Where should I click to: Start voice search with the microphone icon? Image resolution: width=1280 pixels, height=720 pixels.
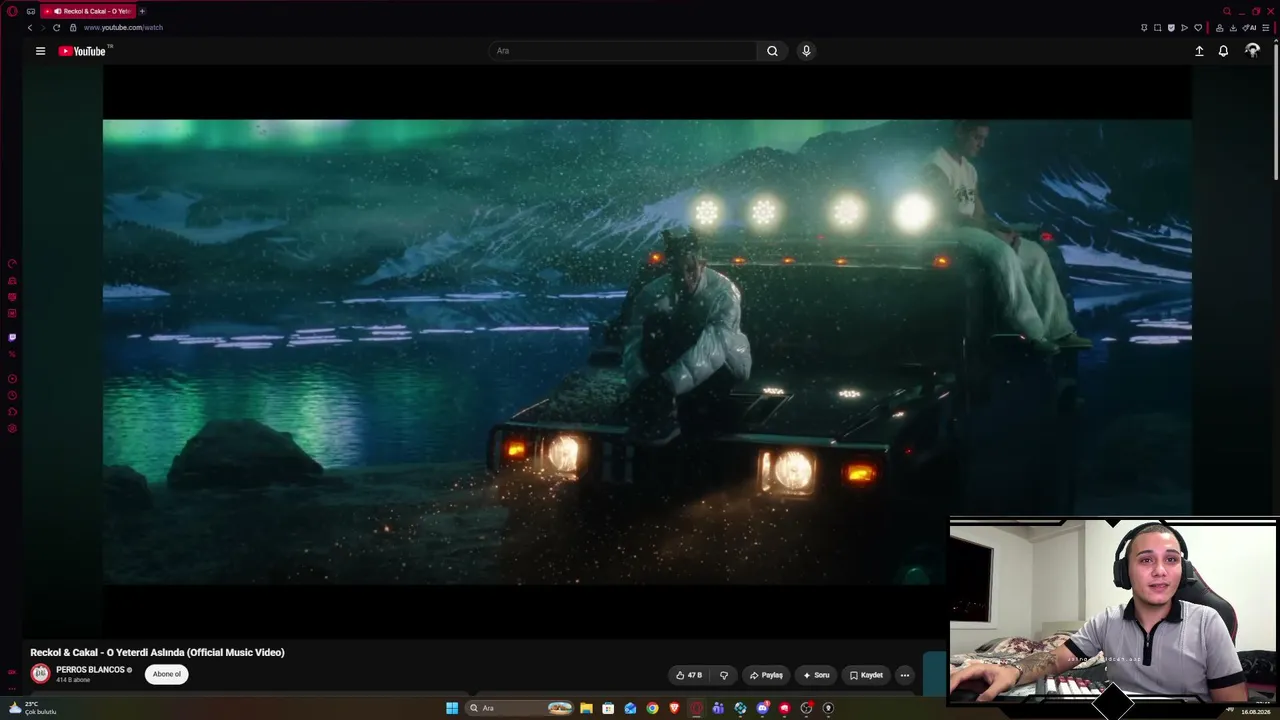(806, 51)
